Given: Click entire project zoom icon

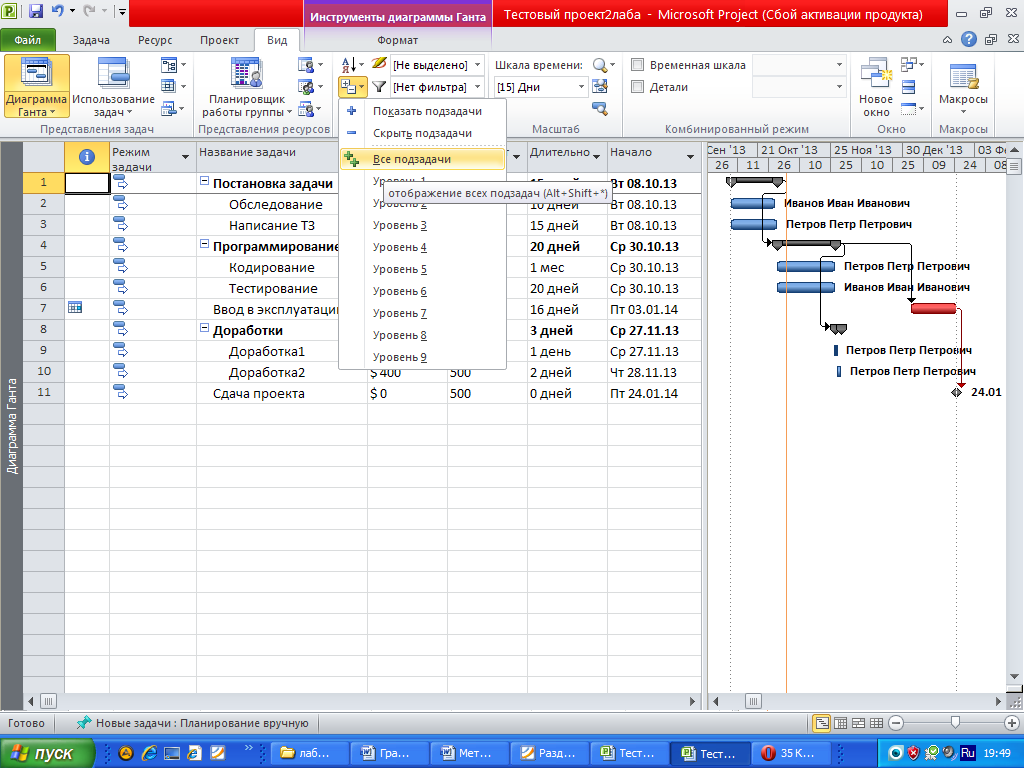Looking at the screenshot, I should [600, 86].
